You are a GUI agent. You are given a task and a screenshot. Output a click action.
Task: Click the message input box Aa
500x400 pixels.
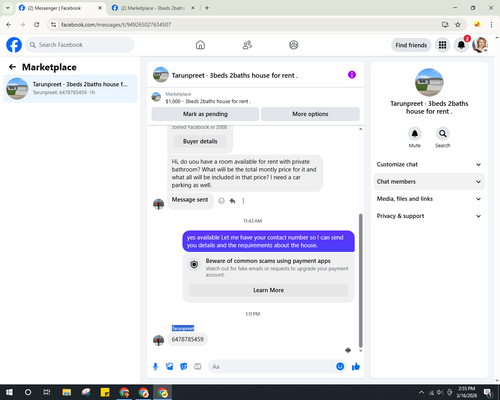tap(271, 367)
